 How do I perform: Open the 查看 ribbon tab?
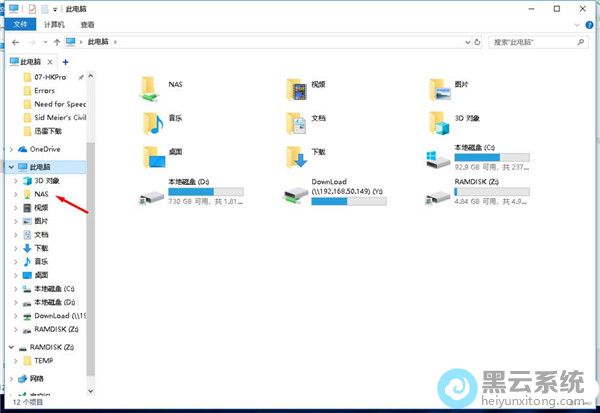tap(87, 25)
